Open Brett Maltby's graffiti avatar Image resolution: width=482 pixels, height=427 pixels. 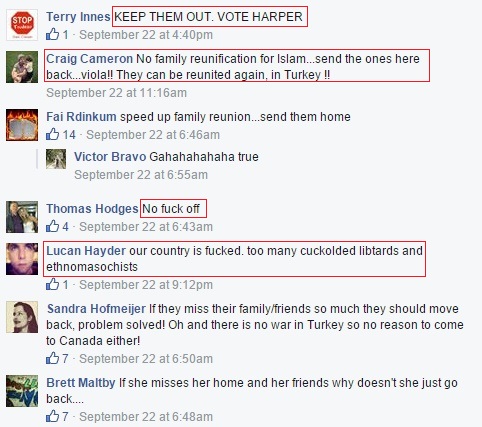click(x=22, y=391)
